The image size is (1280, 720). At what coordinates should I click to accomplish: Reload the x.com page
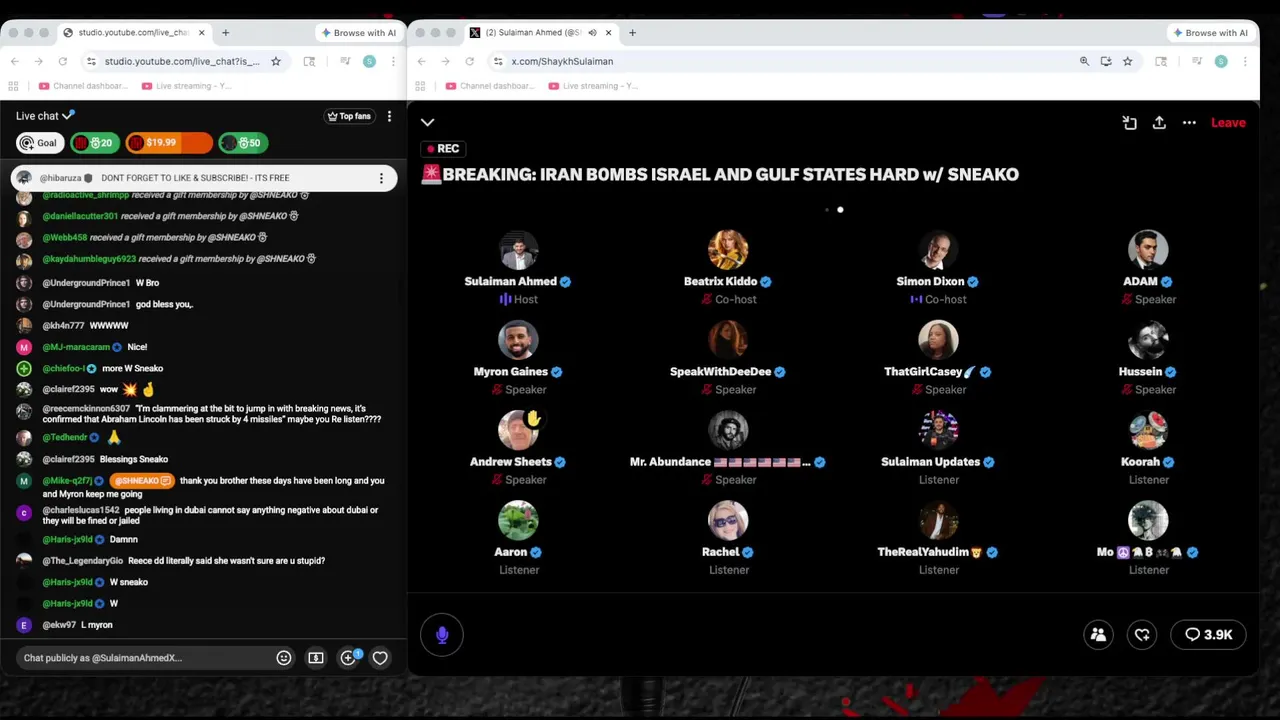coord(469,61)
